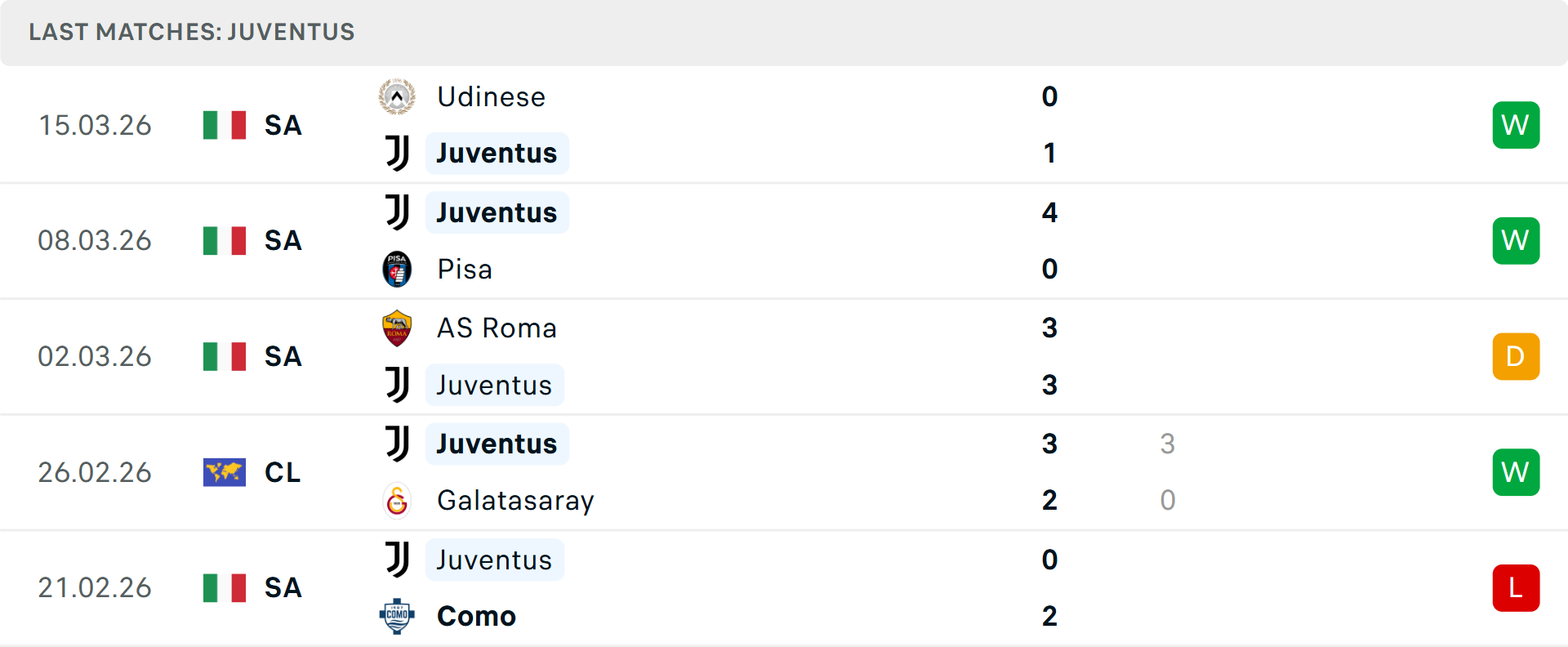Click the green W badge for the Udinese match
This screenshot has height=647, width=1568.
coord(1516,125)
